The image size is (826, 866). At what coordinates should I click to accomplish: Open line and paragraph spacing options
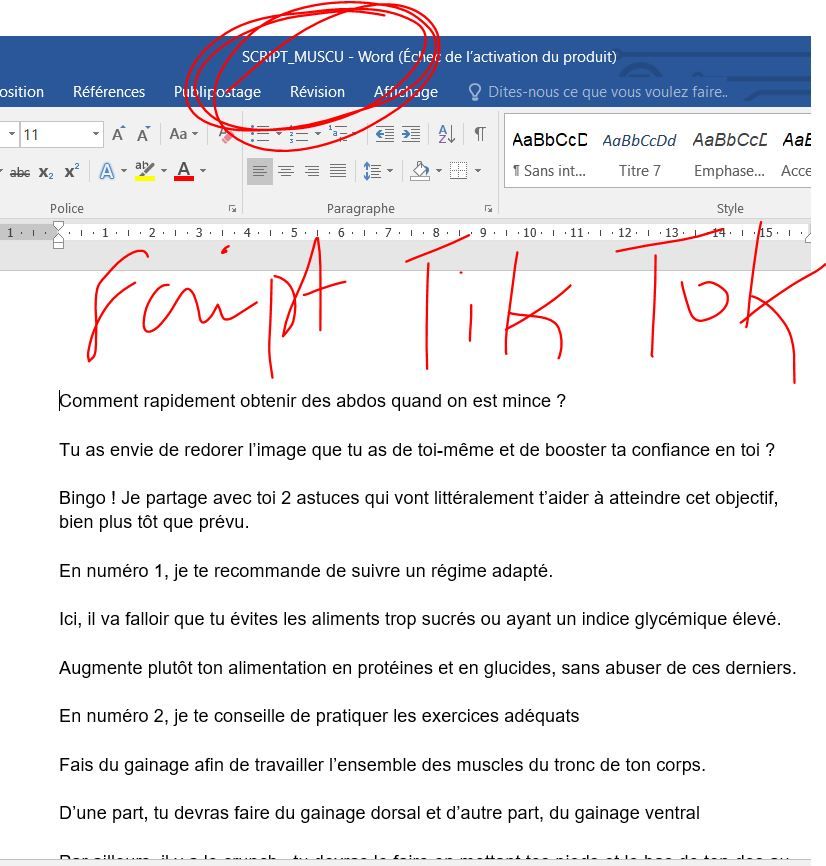tap(372, 171)
